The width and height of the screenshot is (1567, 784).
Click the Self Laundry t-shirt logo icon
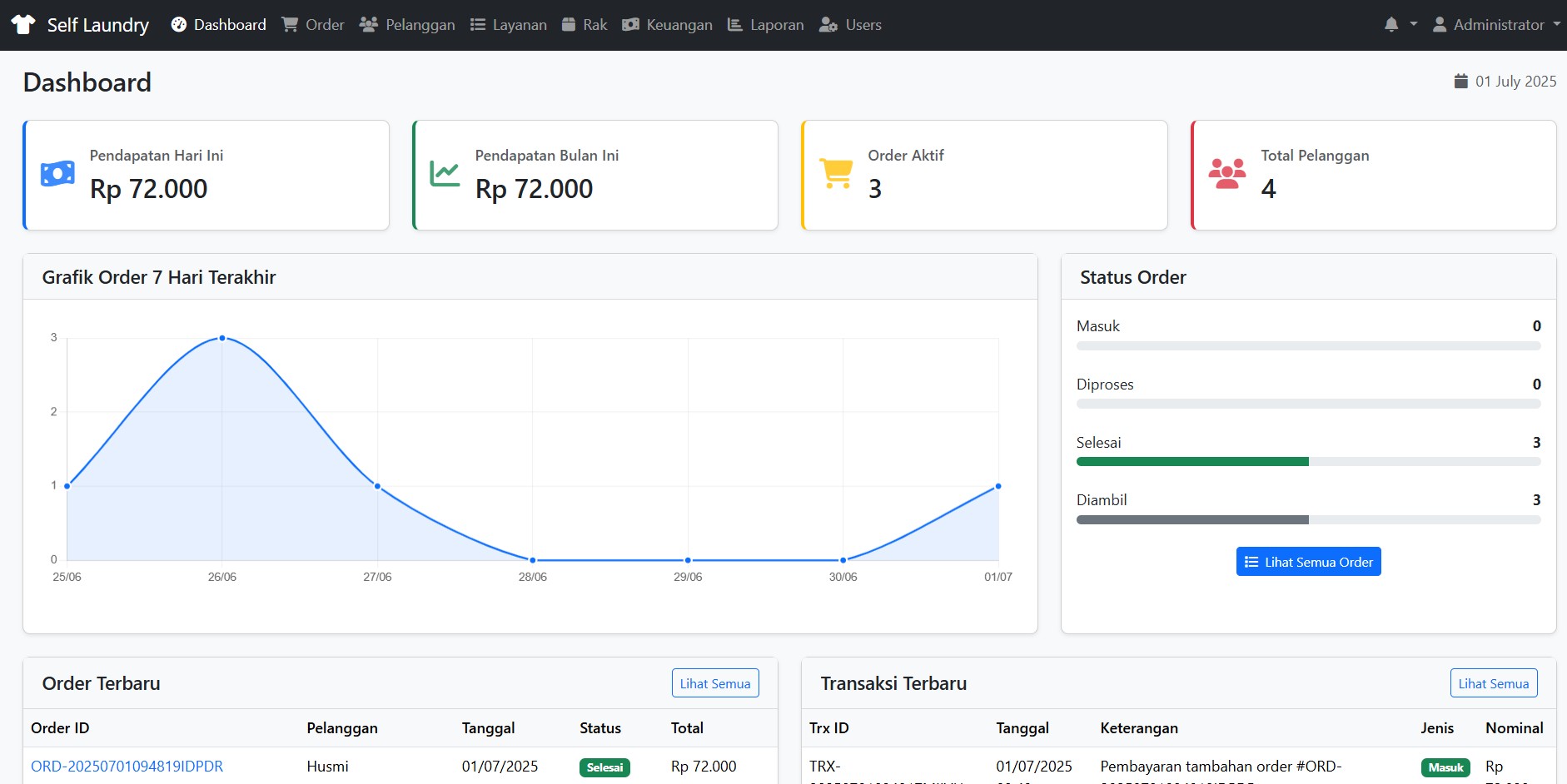click(x=23, y=25)
